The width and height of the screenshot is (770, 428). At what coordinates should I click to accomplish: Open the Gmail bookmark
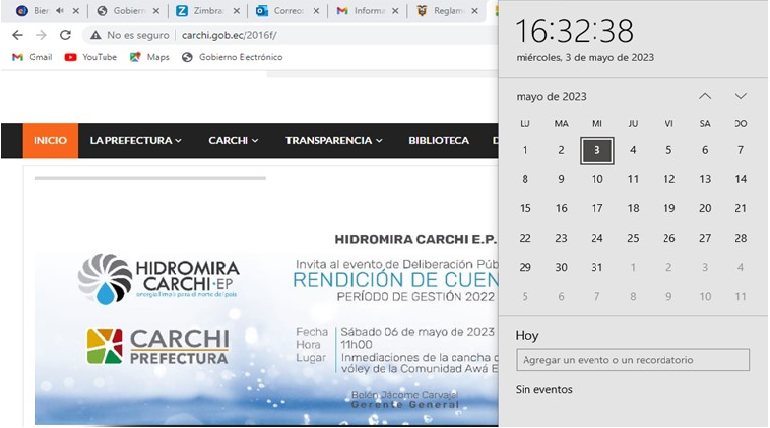(32, 57)
